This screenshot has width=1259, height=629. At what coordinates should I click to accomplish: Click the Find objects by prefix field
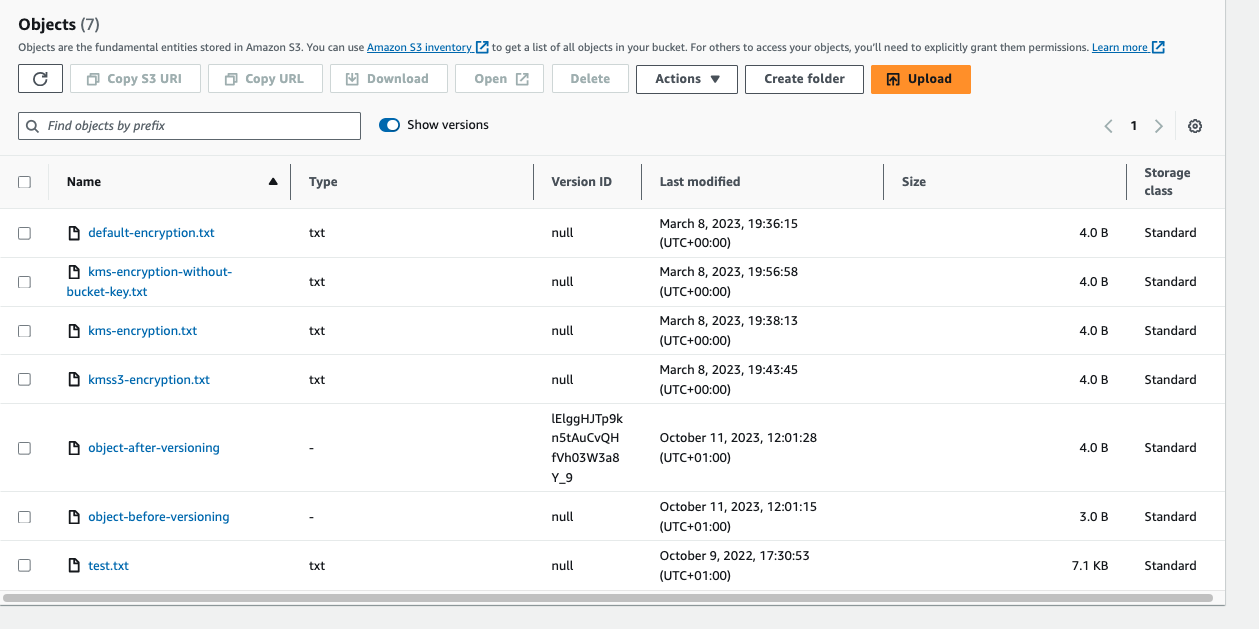pyautogui.click(x=189, y=126)
